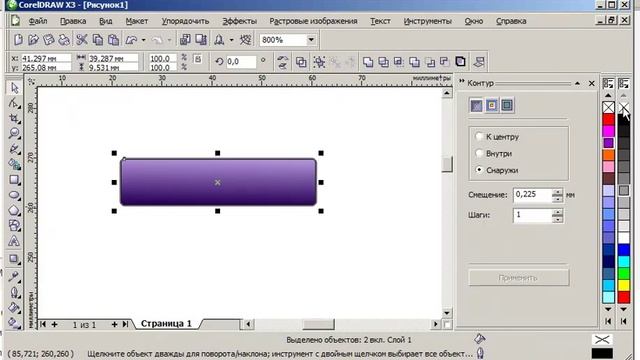Go to the last page button
The height and width of the screenshot is (360, 640).
125,324
